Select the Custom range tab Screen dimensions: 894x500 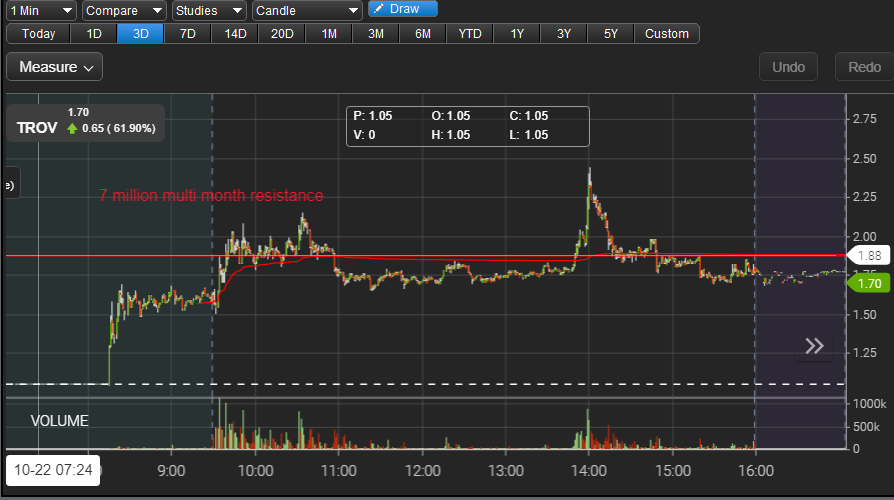tap(667, 34)
